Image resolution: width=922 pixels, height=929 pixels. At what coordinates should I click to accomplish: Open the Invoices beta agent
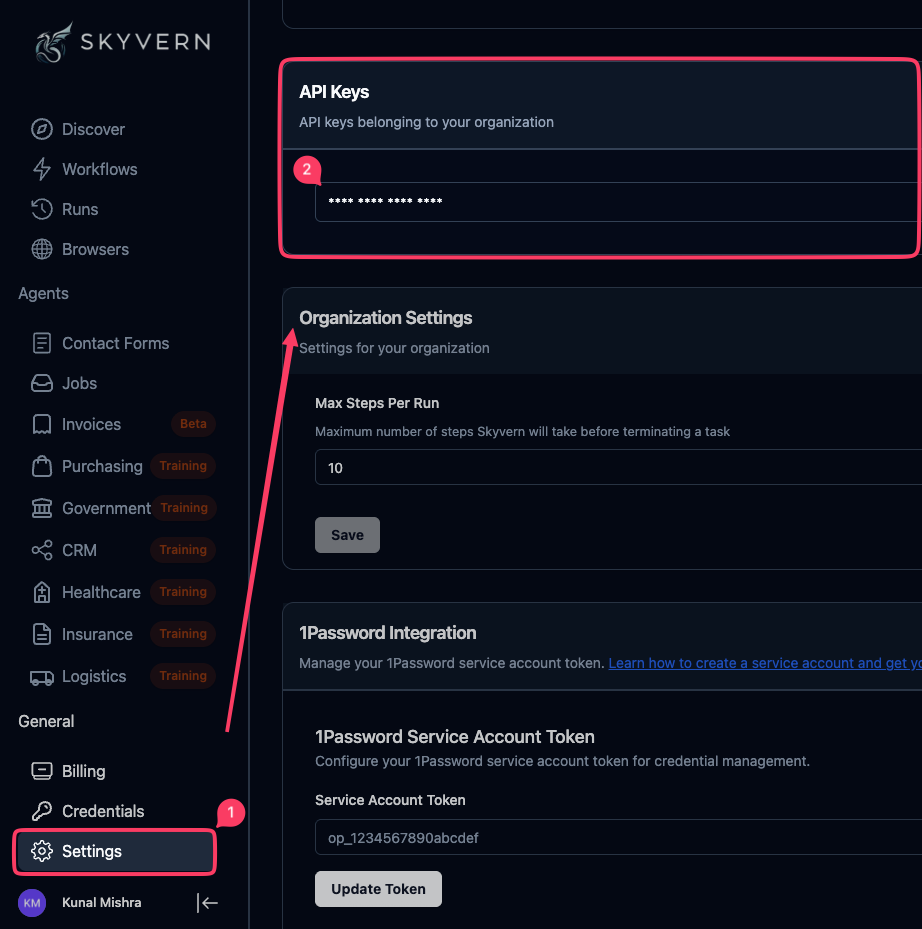pos(90,424)
